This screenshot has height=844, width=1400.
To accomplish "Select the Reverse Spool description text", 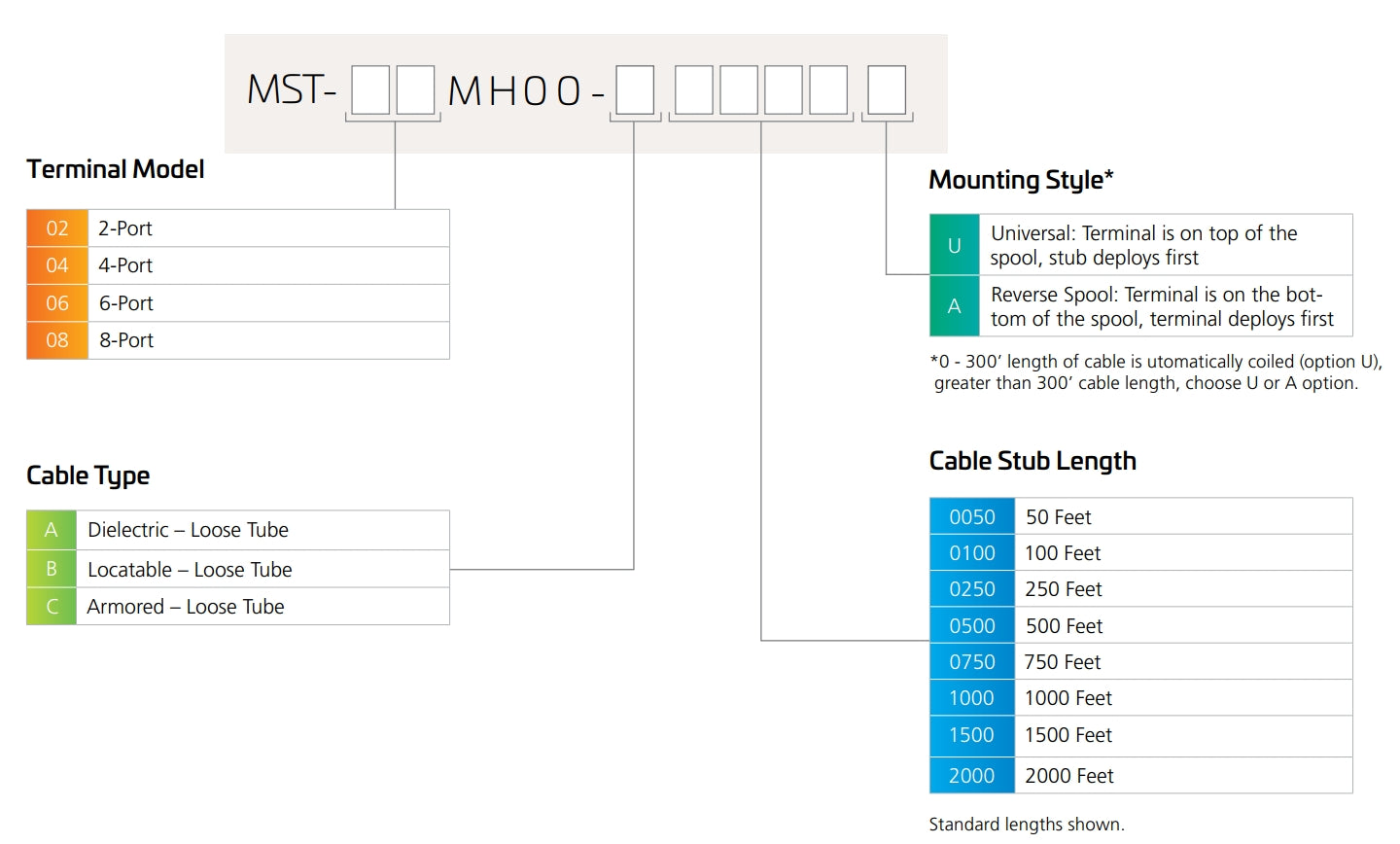I will (1162, 306).
